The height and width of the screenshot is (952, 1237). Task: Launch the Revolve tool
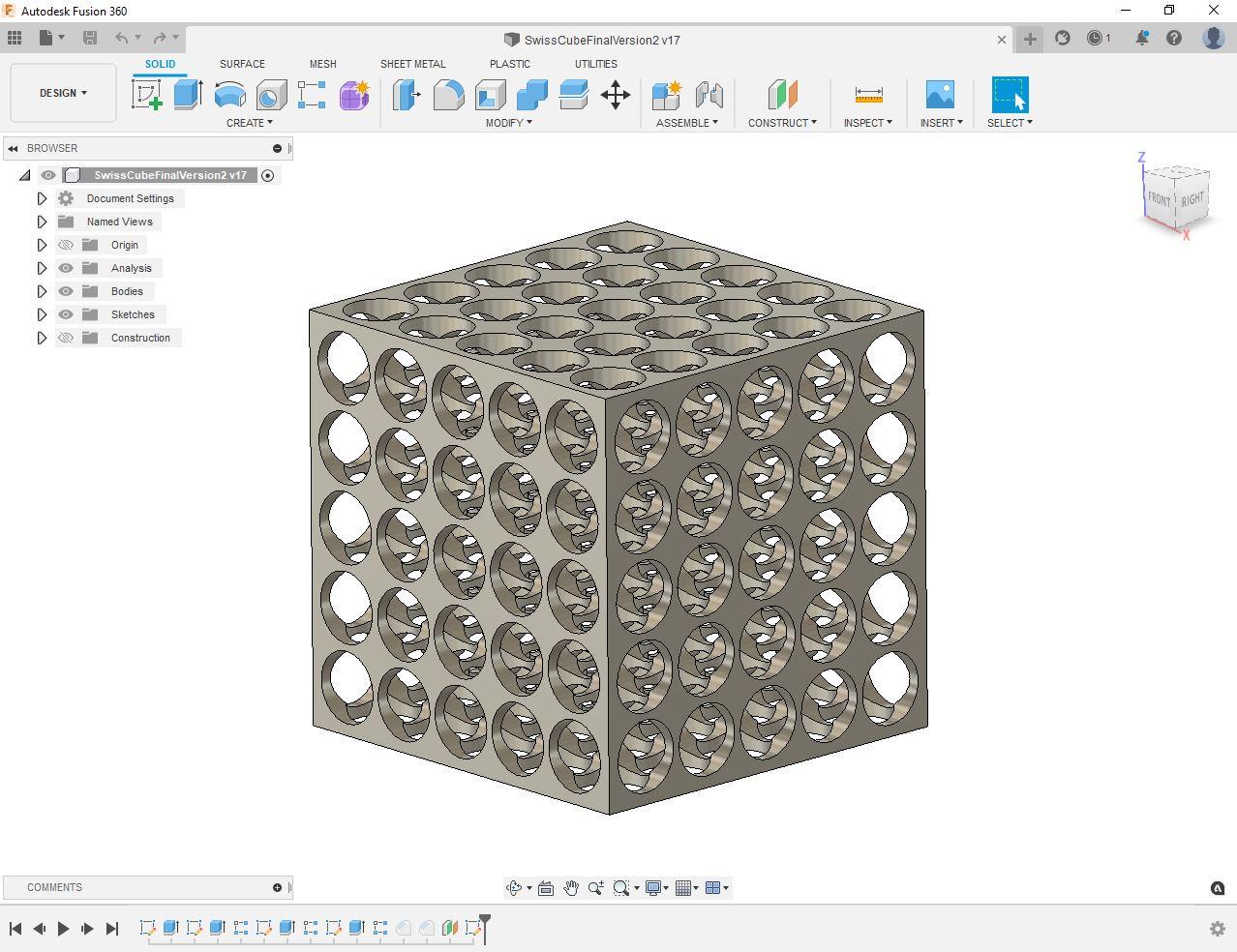tap(228, 95)
